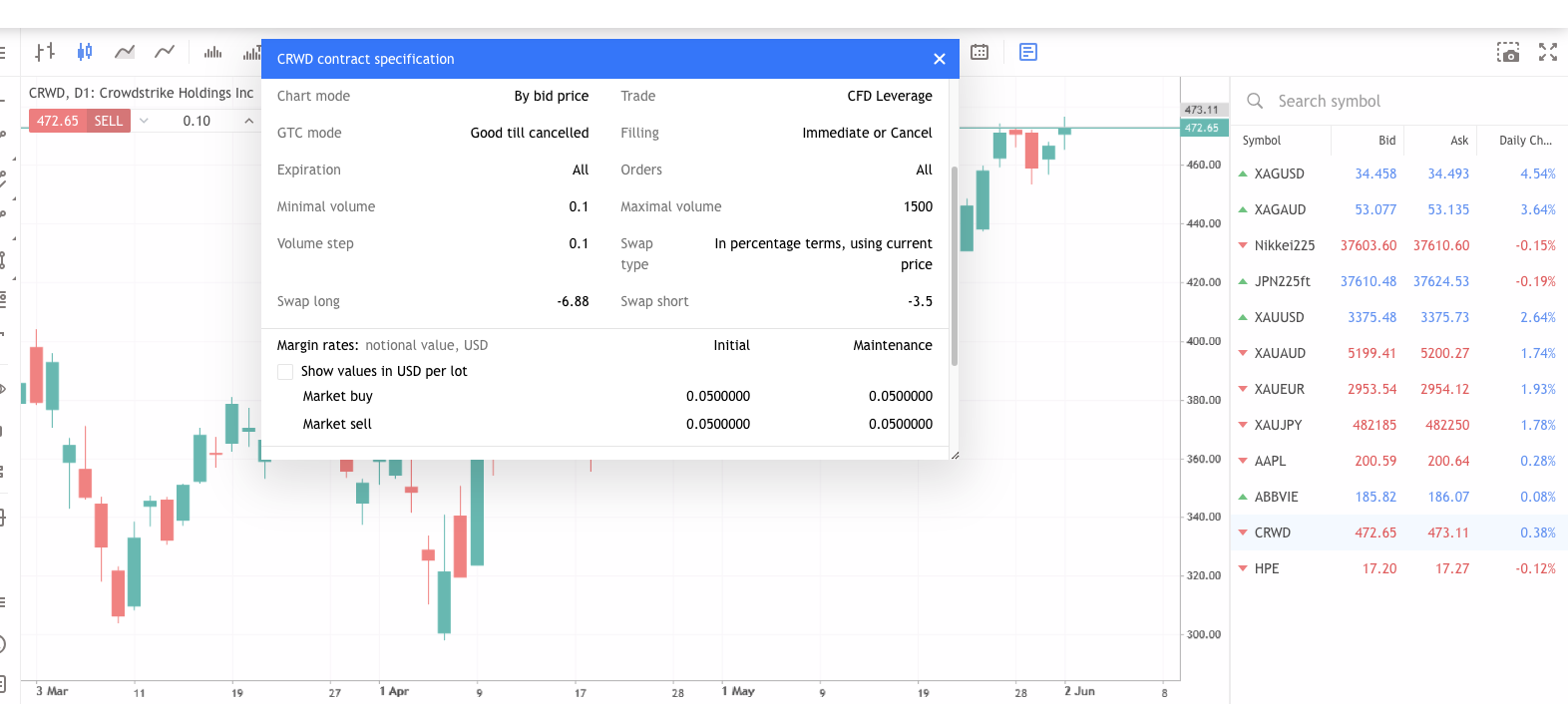Sort watchlist by Bid column
The width and height of the screenshot is (1568, 707).
pyautogui.click(x=1386, y=141)
